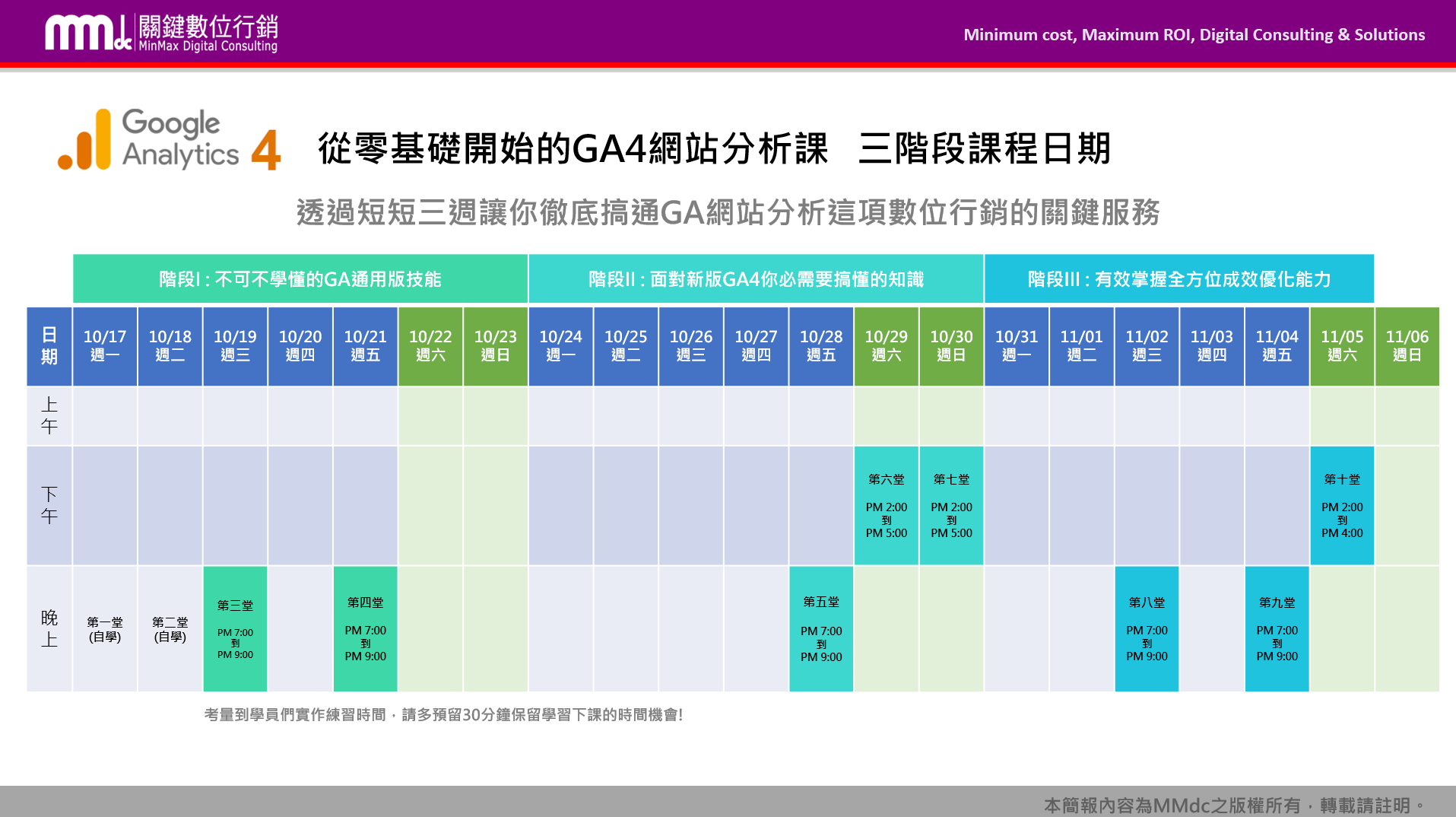This screenshot has height=817, width=1456.
Task: Expand the 階段I GA通用版技能 header
Action: point(300,279)
